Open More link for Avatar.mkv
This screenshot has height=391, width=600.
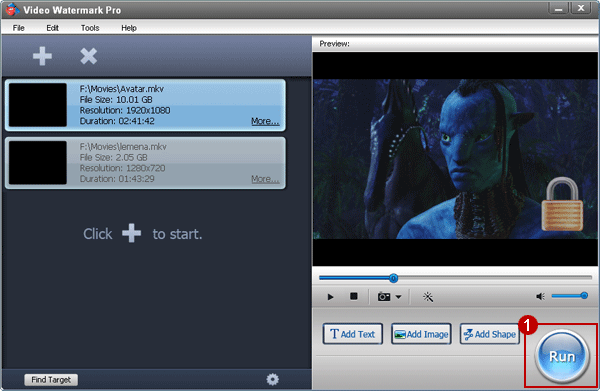[265, 121]
